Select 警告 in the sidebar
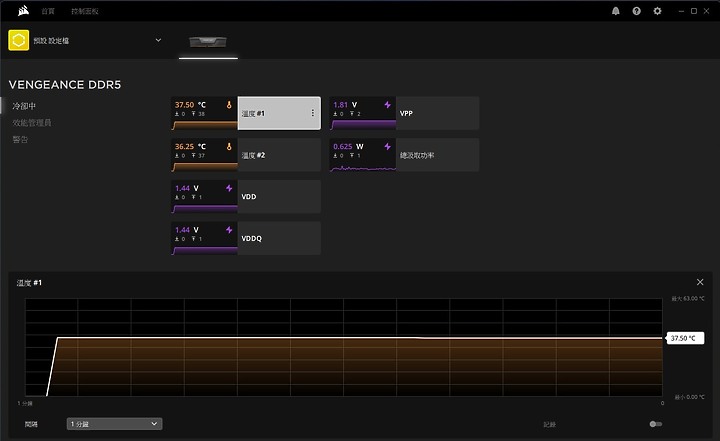The image size is (720, 441). click(x=20, y=139)
